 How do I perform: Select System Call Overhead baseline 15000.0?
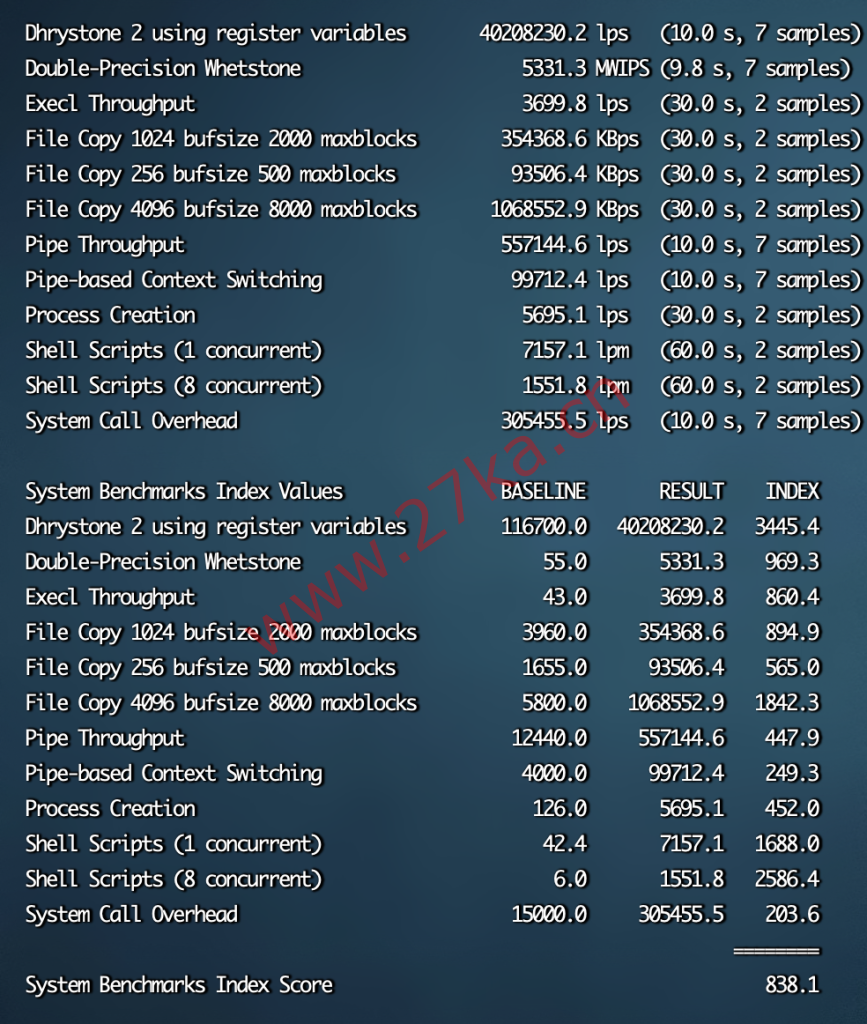549,915
